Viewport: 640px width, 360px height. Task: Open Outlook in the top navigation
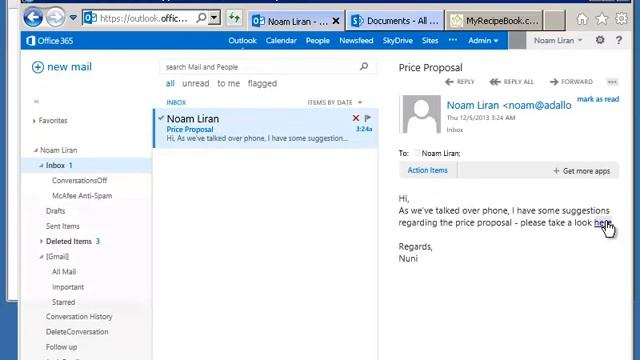click(x=242, y=40)
